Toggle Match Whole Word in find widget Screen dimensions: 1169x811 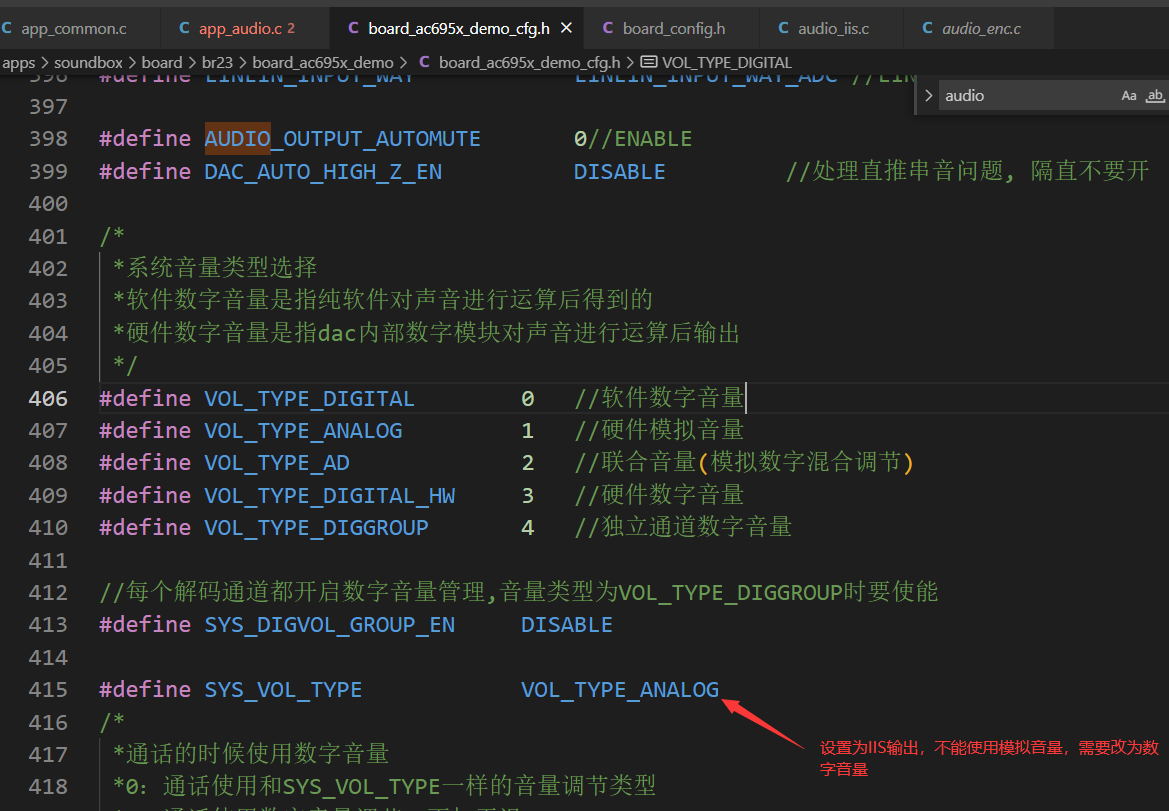(x=1155, y=95)
